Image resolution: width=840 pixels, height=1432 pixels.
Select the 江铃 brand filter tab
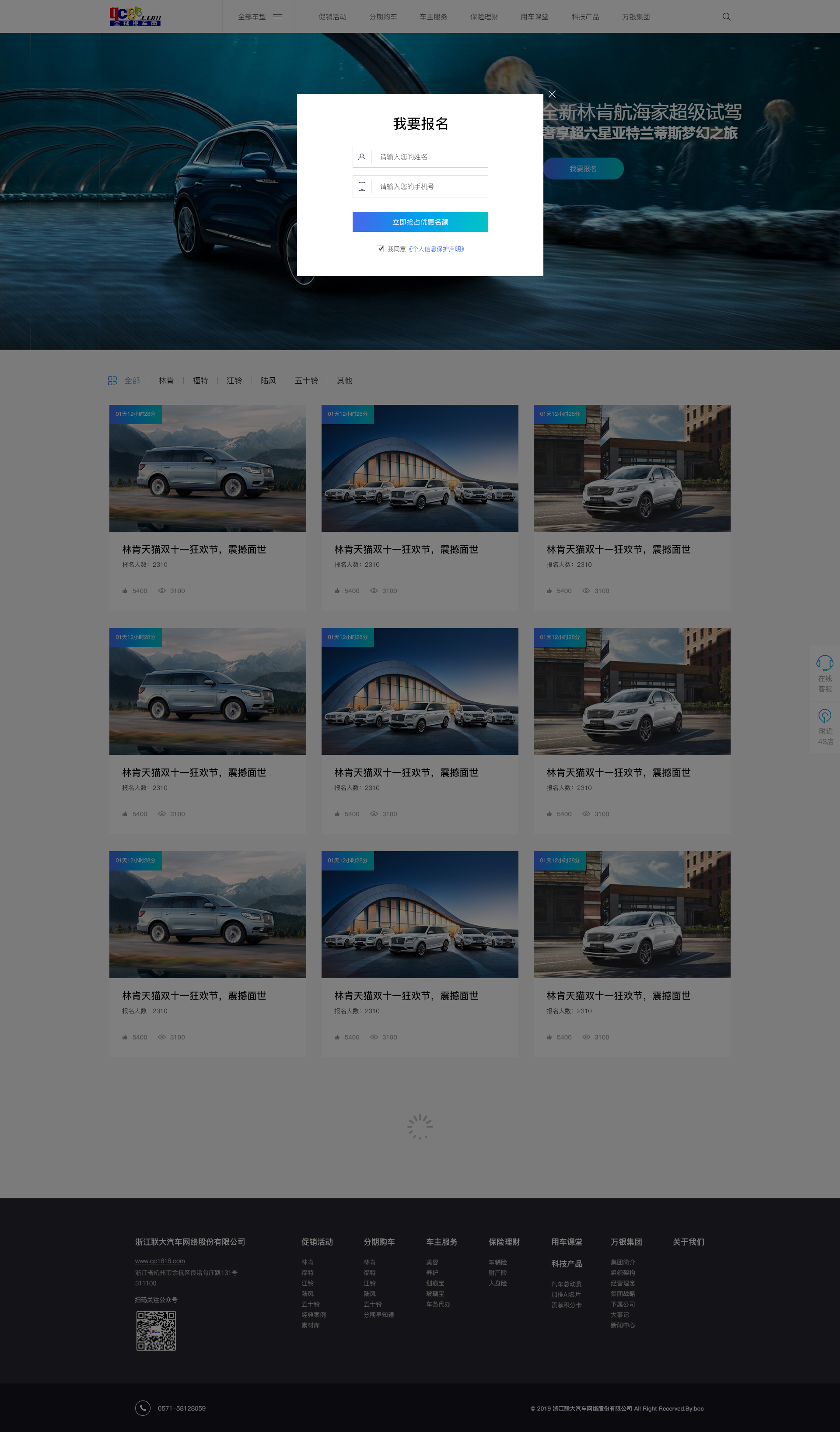click(x=234, y=381)
